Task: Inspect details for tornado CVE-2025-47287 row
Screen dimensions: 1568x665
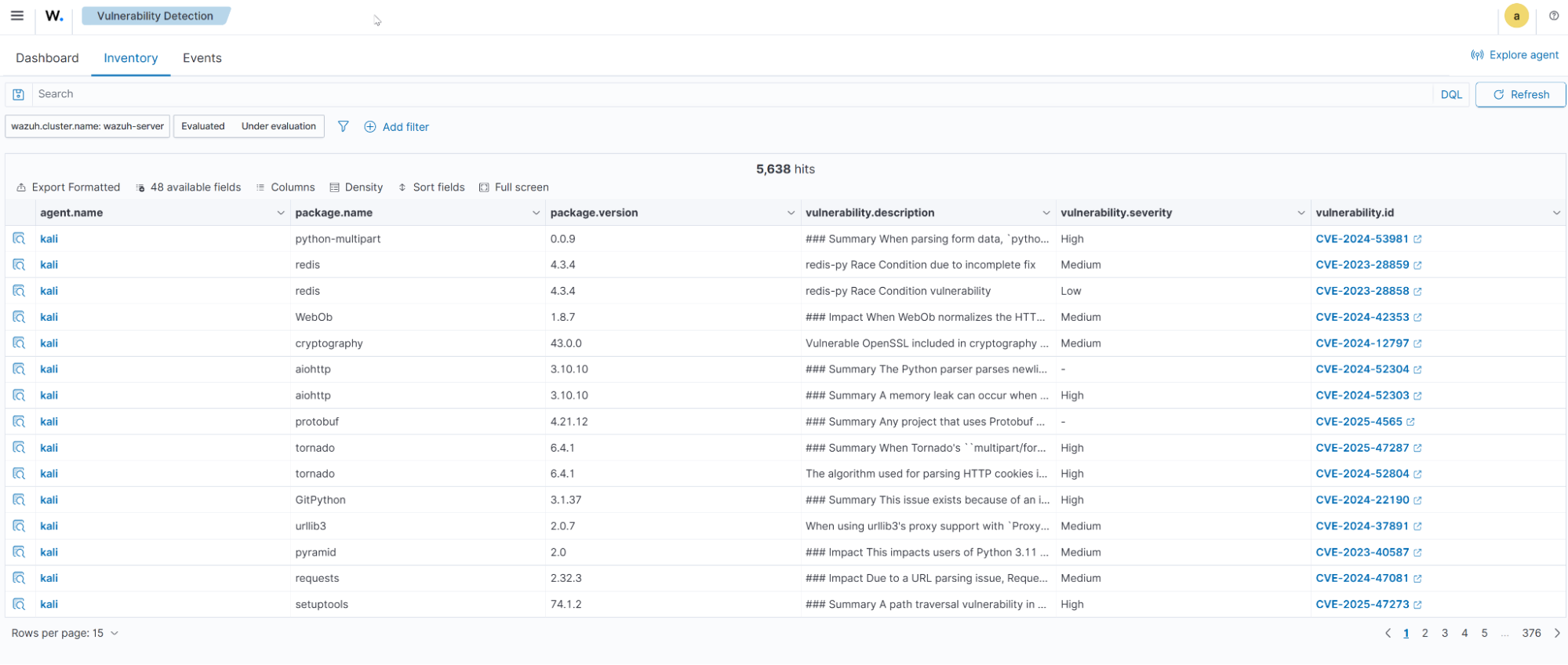Action: pyautogui.click(x=19, y=447)
